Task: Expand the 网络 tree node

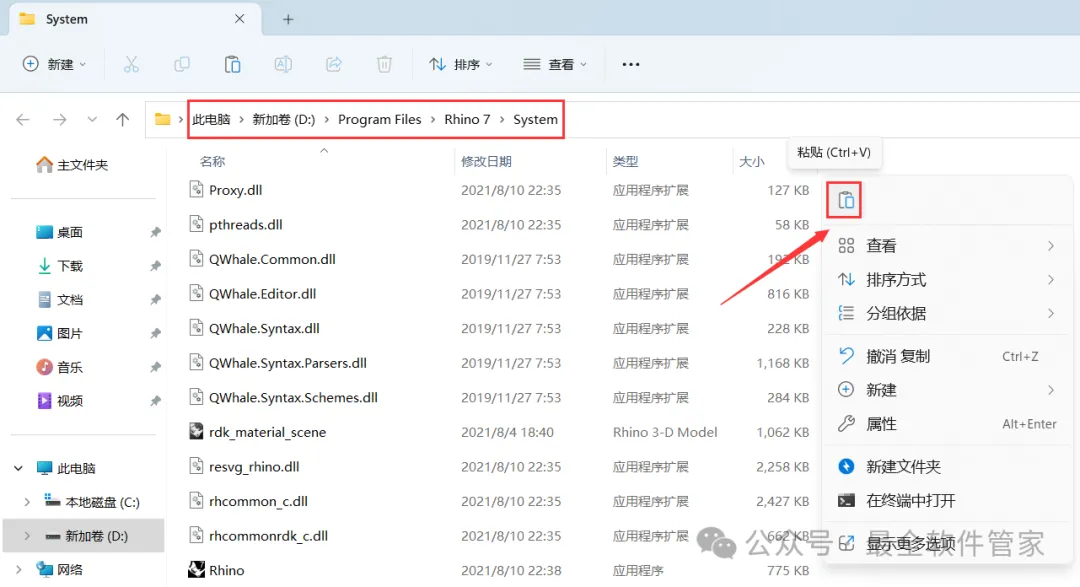Action: (18, 570)
